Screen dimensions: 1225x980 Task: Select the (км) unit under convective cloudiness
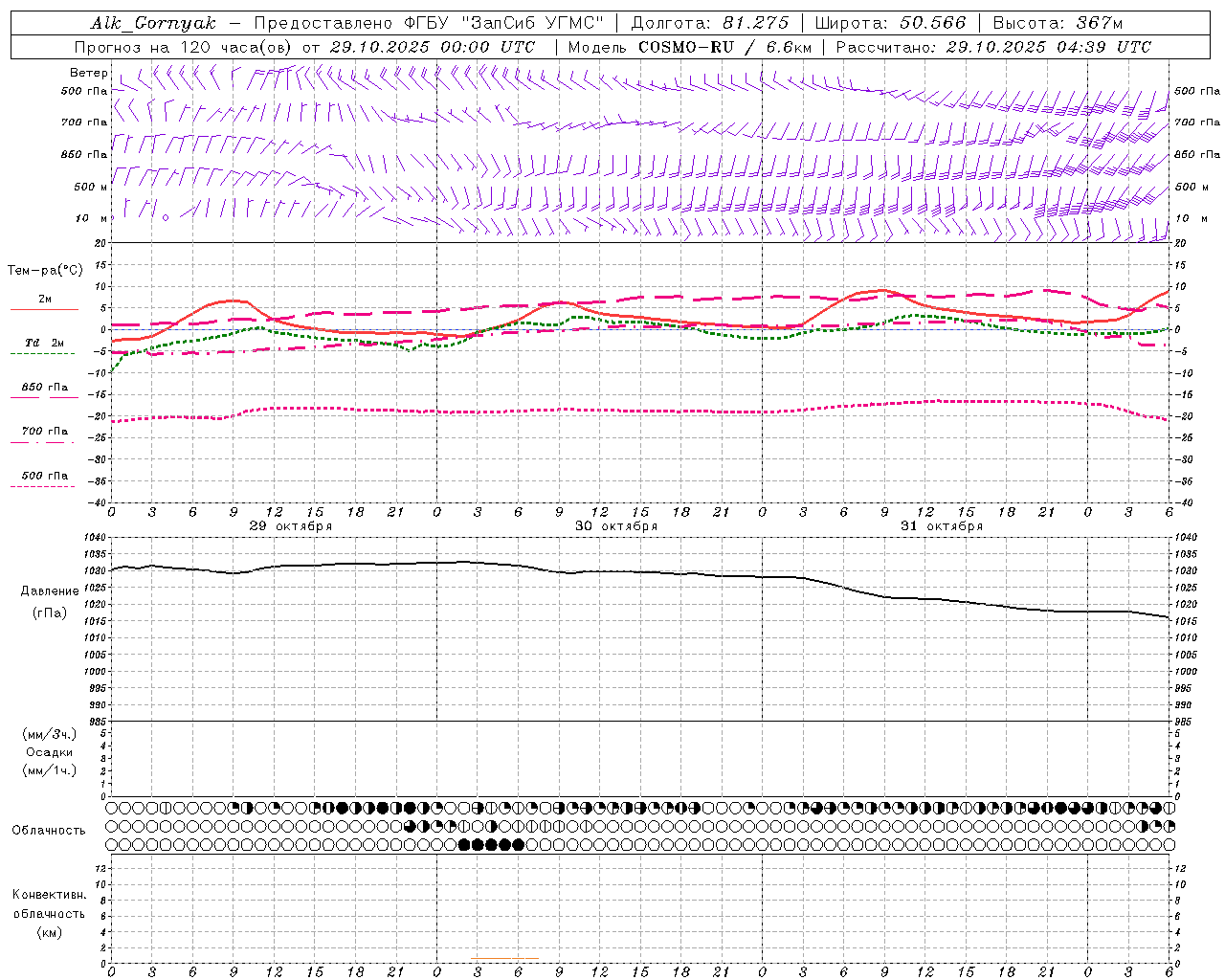point(50,932)
